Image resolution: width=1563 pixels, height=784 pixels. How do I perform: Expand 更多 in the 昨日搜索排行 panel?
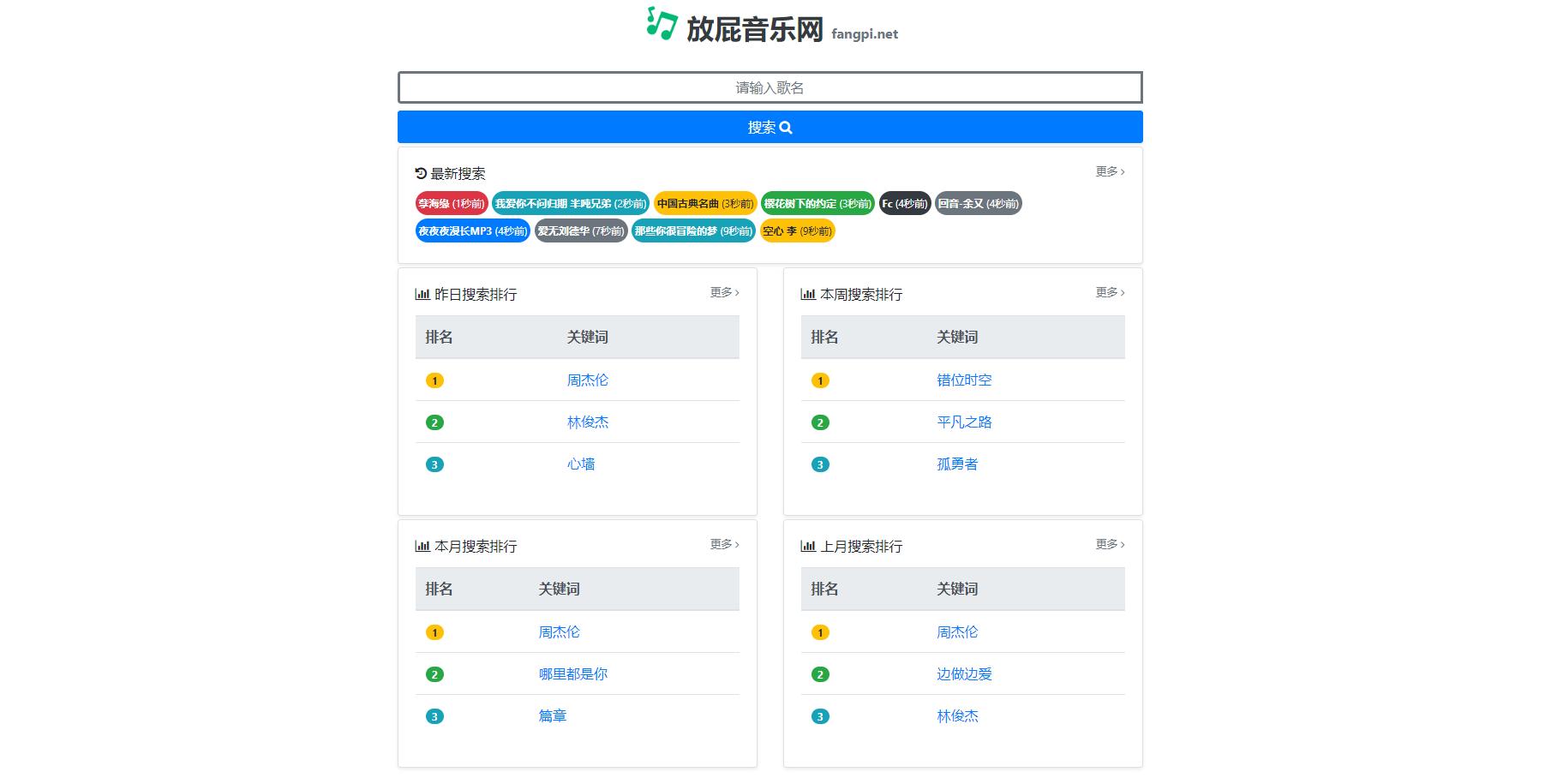click(724, 292)
